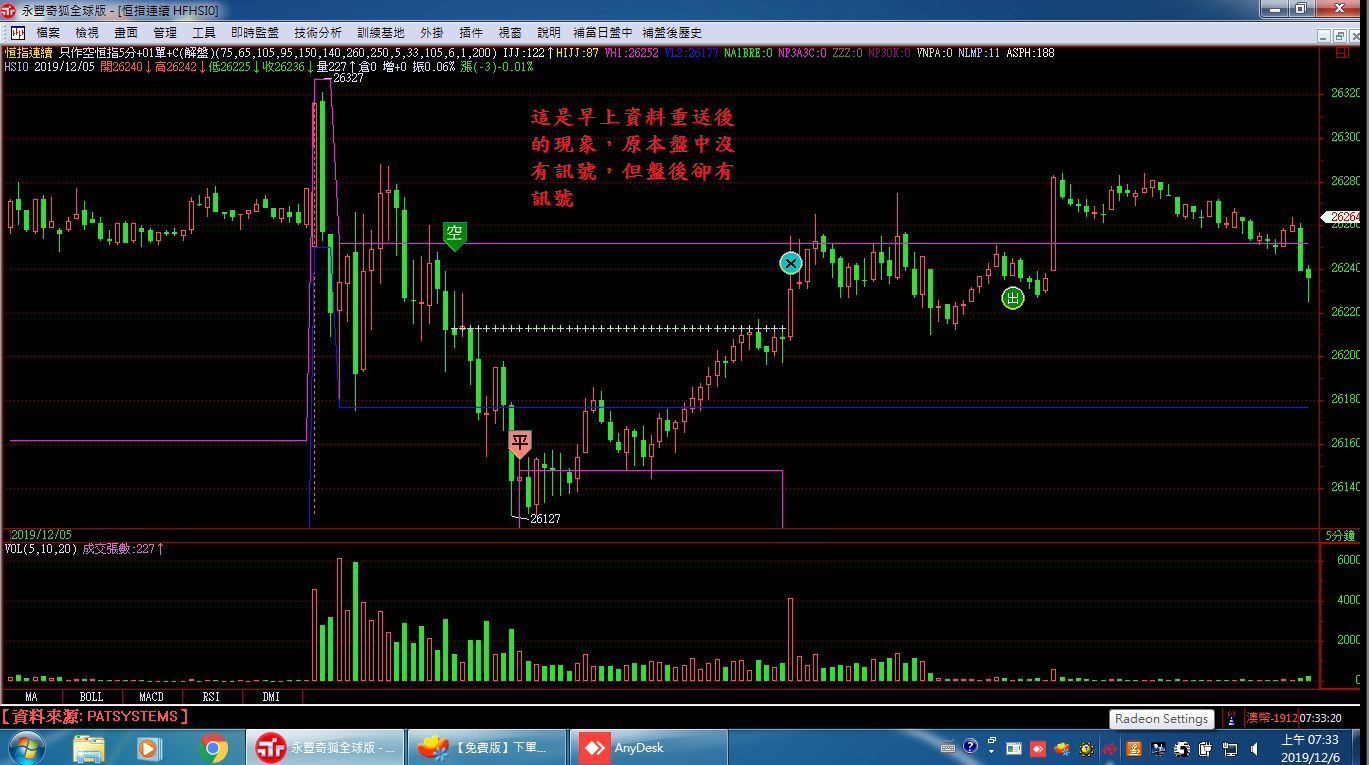Click the 26264 current price tag
The image size is (1369, 765).
coord(1341,216)
